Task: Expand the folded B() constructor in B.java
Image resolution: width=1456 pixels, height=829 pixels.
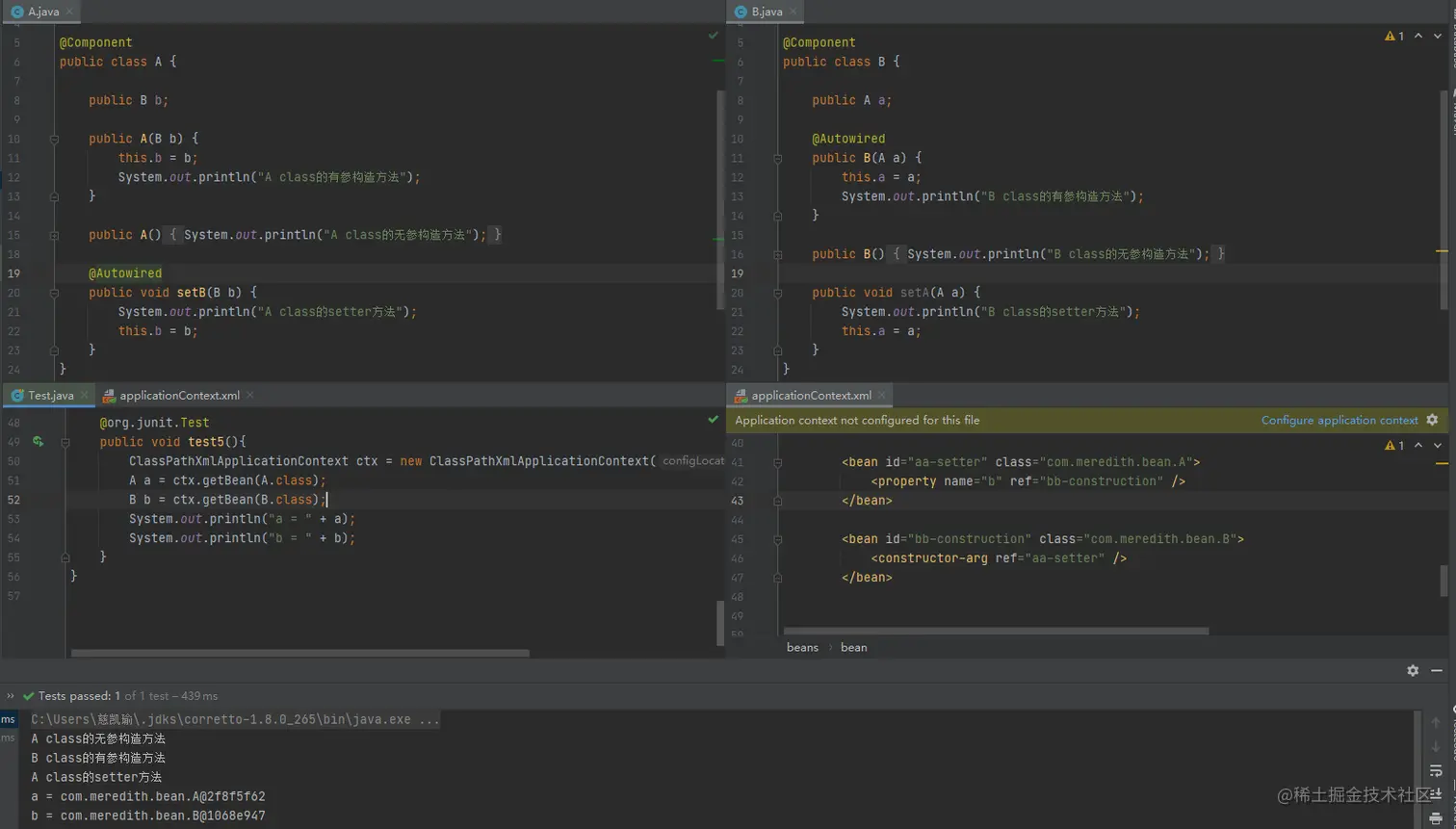Action: [x=777, y=254]
